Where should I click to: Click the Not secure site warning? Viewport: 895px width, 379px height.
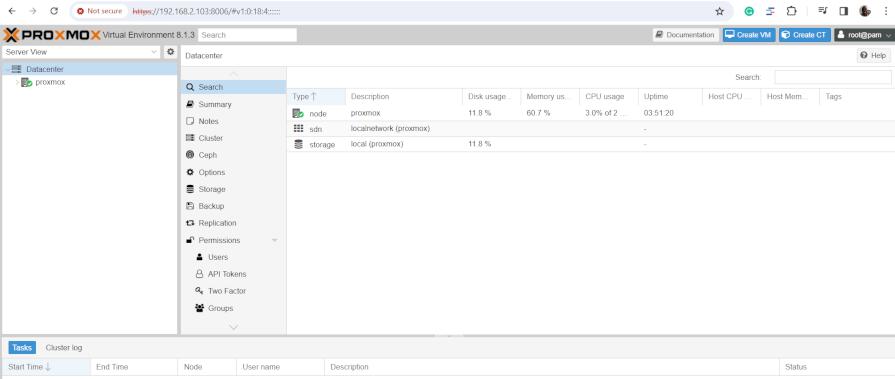coord(100,11)
